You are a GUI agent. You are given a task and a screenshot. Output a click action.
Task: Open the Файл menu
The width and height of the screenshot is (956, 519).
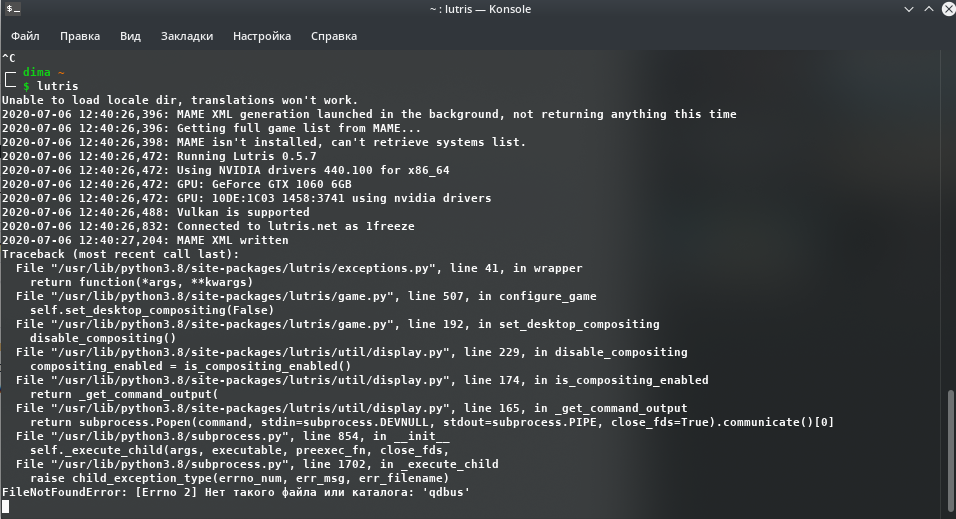point(25,36)
